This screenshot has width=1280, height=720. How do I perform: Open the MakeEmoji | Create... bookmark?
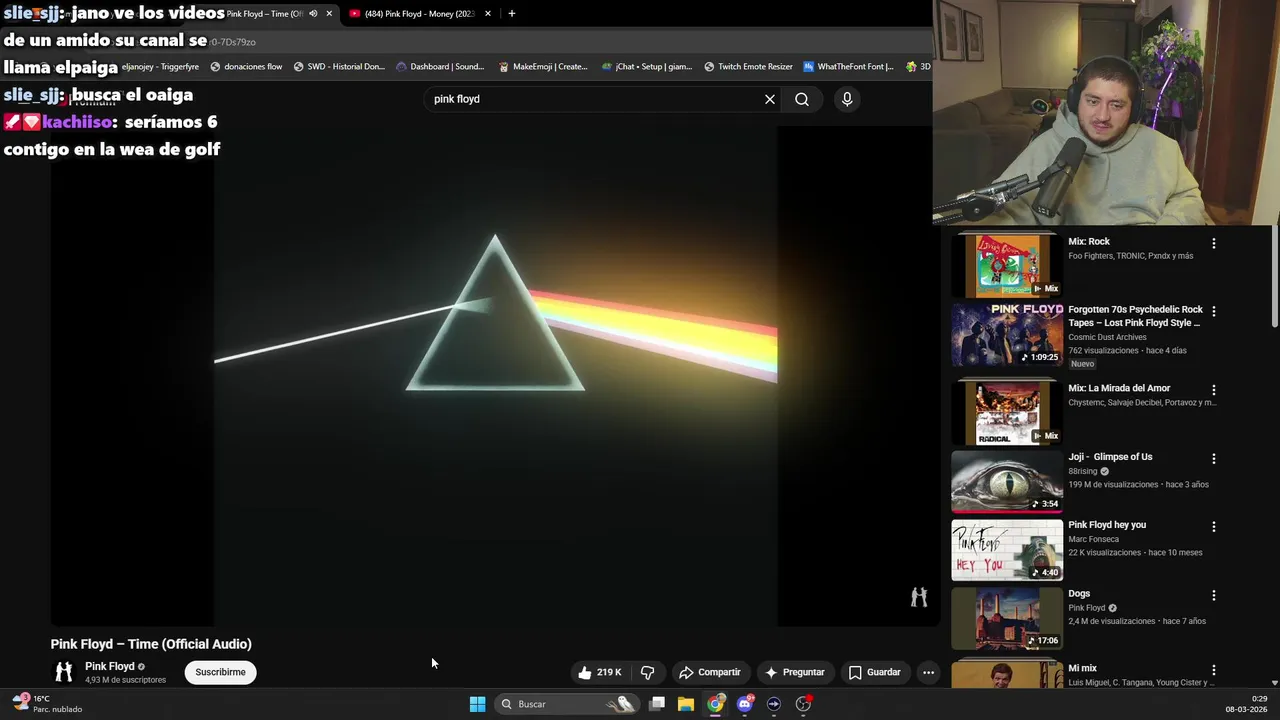[543, 67]
